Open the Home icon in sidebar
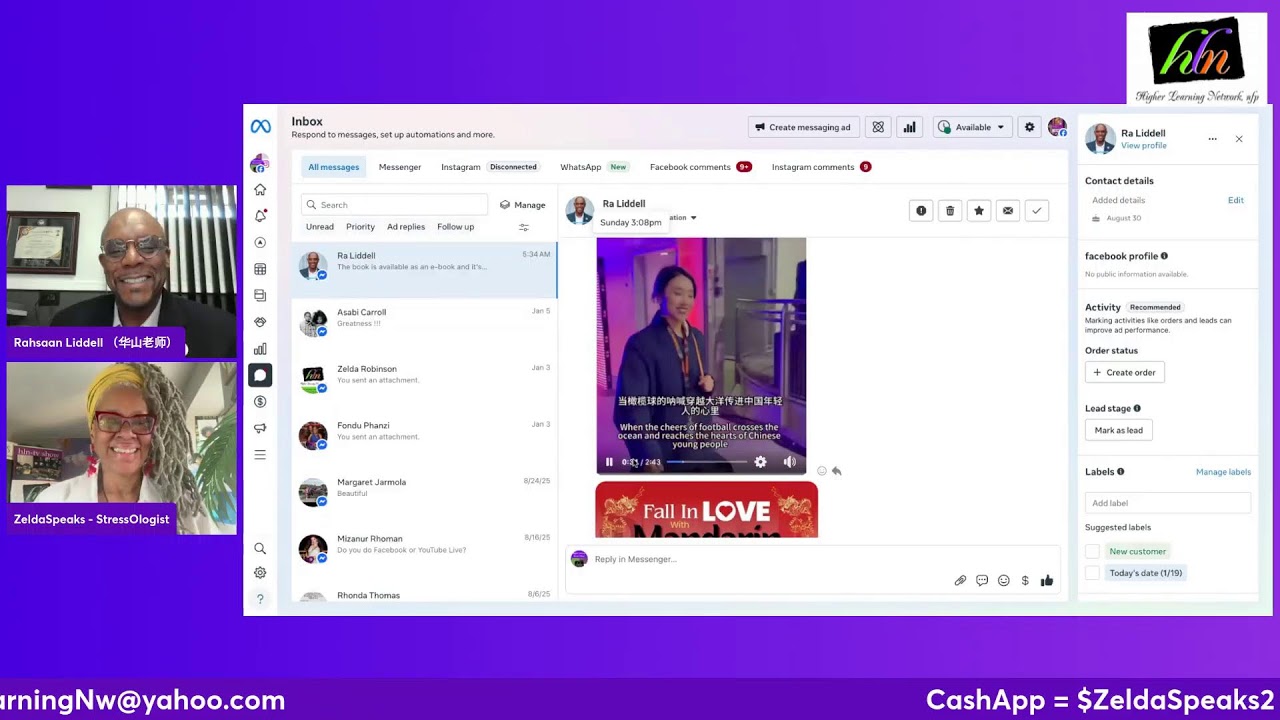 [260, 189]
